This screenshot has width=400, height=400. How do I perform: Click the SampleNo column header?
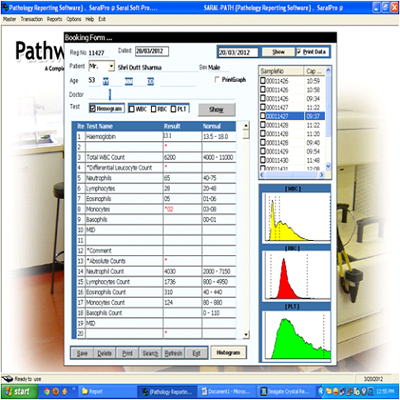(282, 71)
